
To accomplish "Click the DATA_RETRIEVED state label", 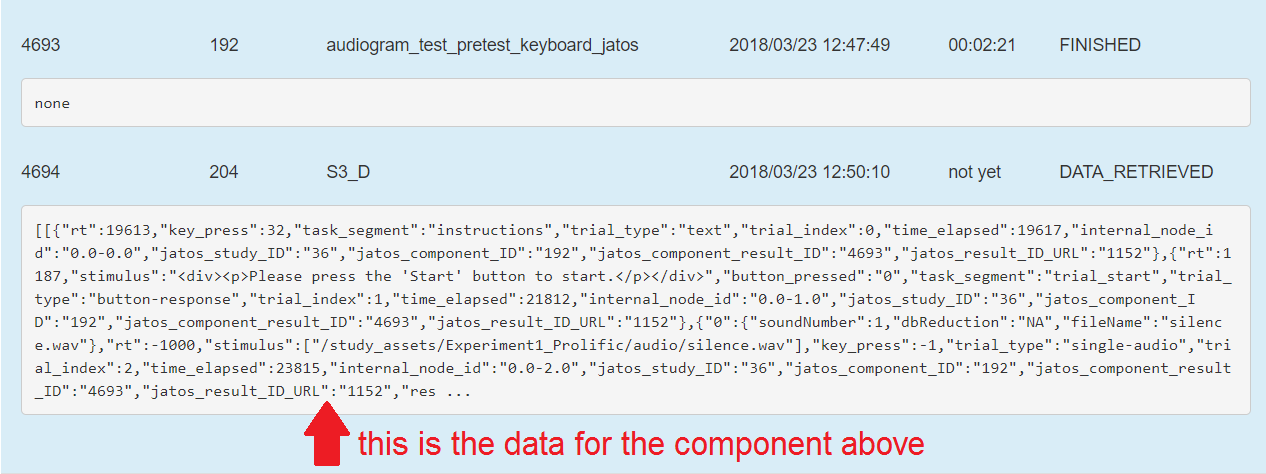I will [x=1136, y=172].
